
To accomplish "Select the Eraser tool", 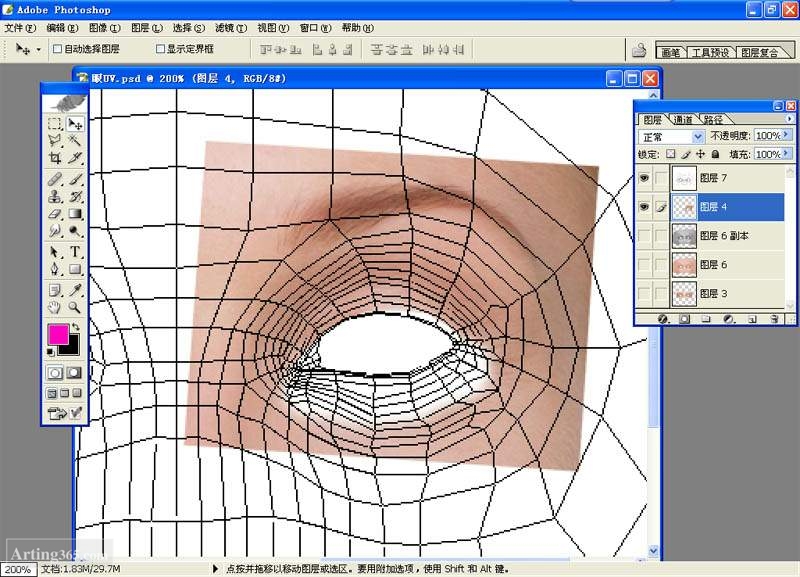I will tap(55, 213).
